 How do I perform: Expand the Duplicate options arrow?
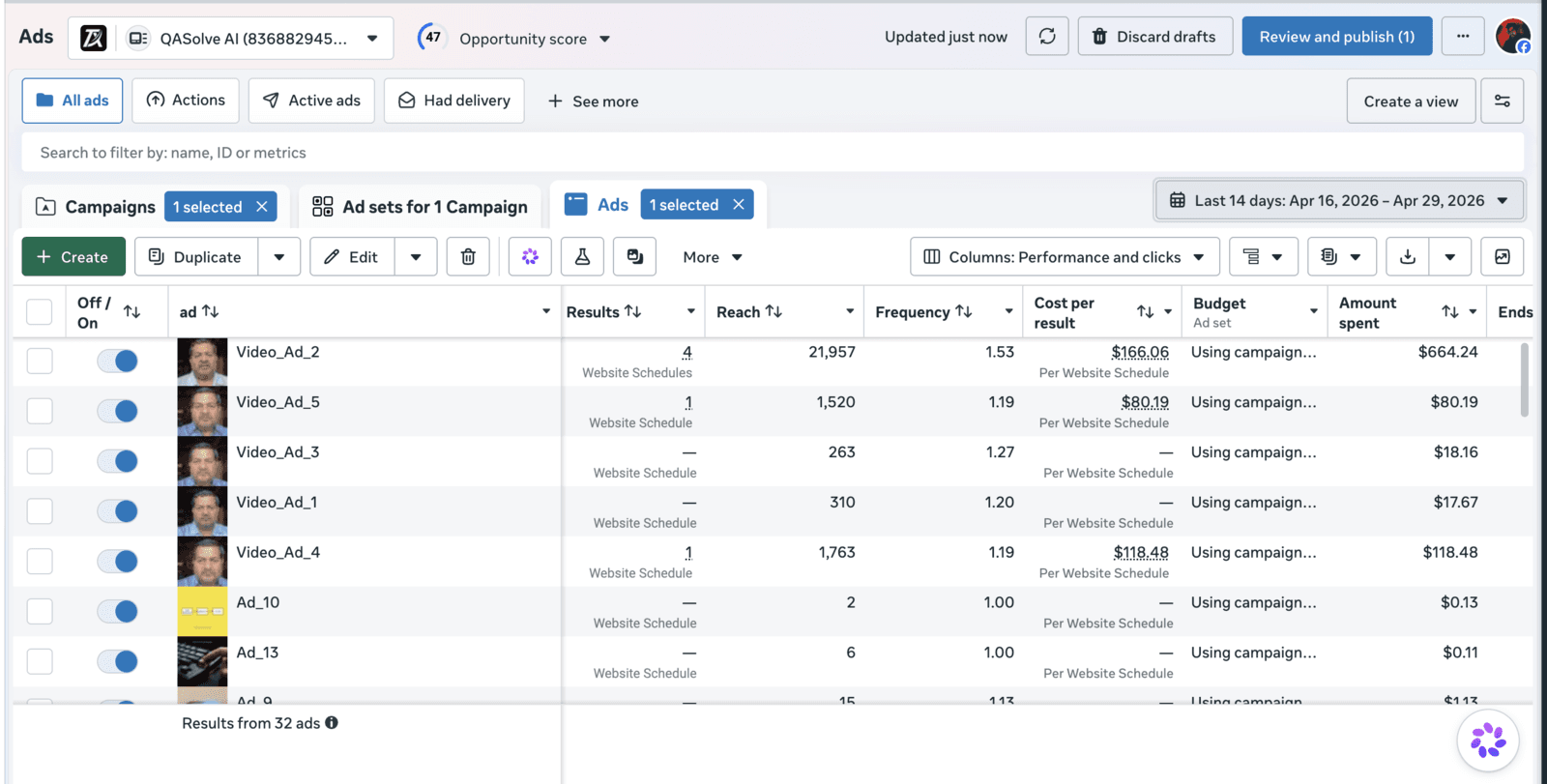(x=279, y=257)
